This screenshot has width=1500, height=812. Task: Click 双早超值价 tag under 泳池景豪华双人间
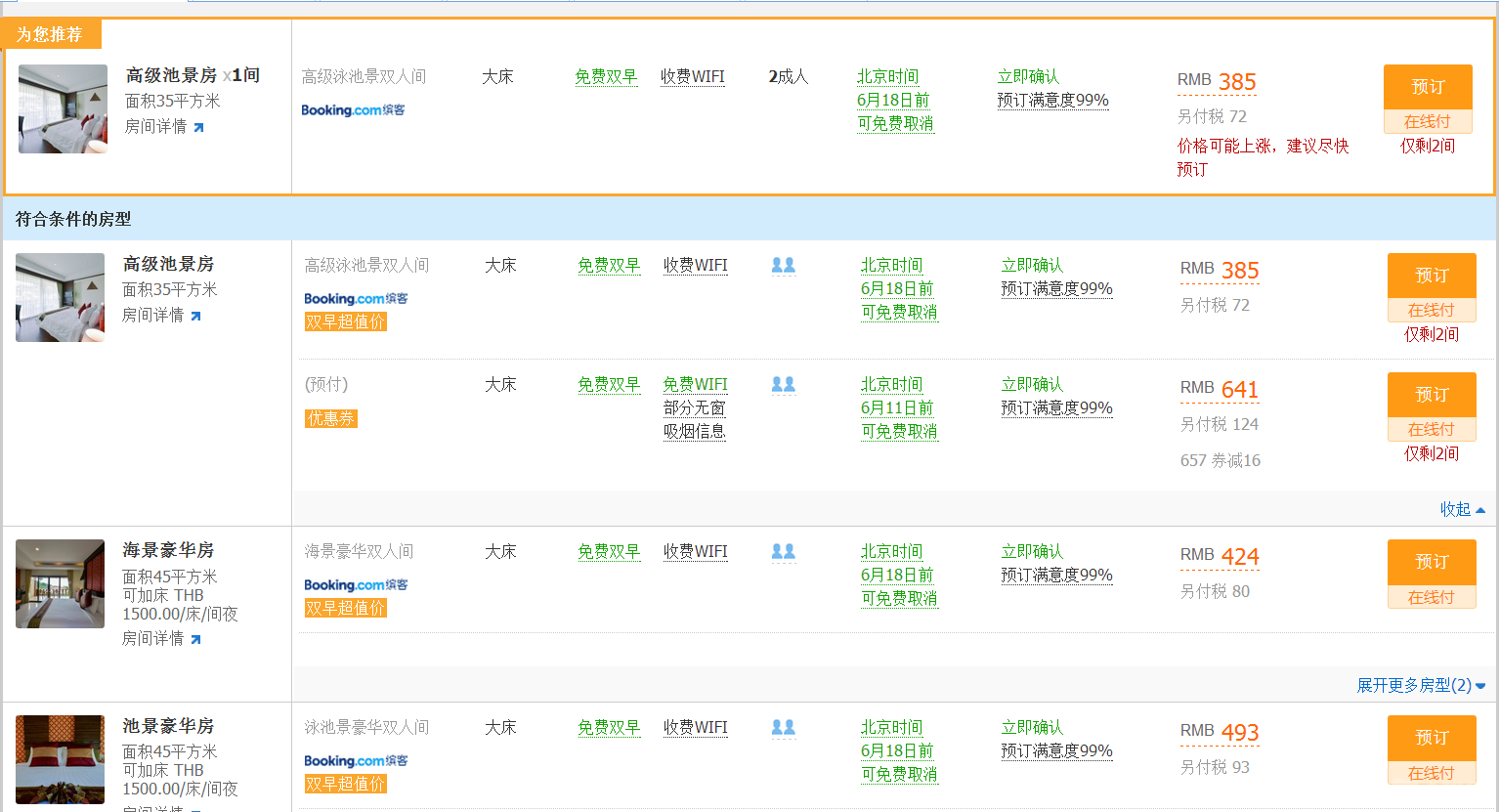pos(346,784)
